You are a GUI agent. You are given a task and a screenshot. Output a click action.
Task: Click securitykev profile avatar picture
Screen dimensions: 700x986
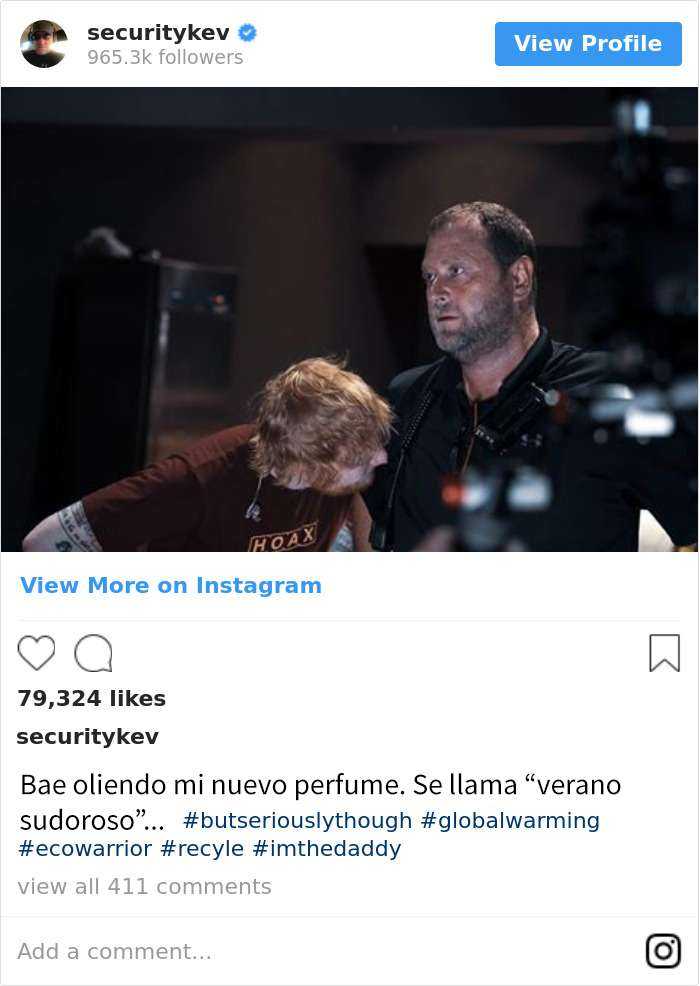(x=43, y=44)
